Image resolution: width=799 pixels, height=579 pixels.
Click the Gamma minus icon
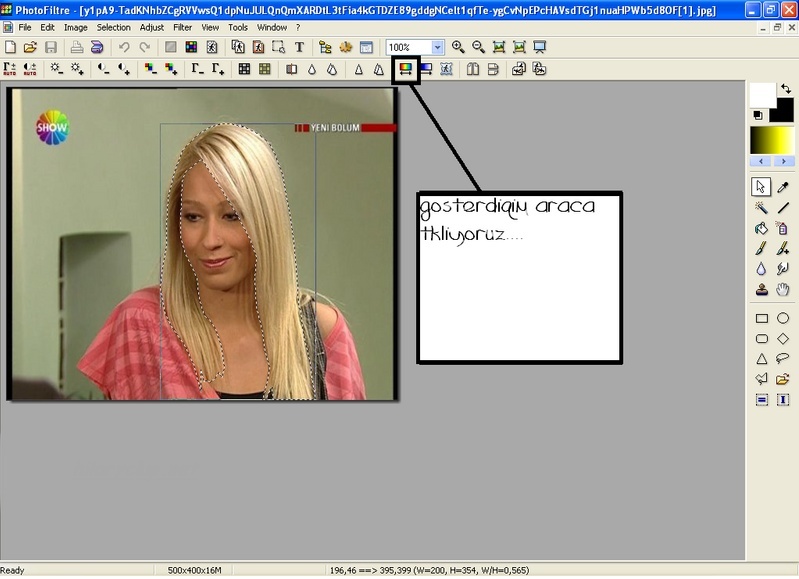[x=197, y=69]
